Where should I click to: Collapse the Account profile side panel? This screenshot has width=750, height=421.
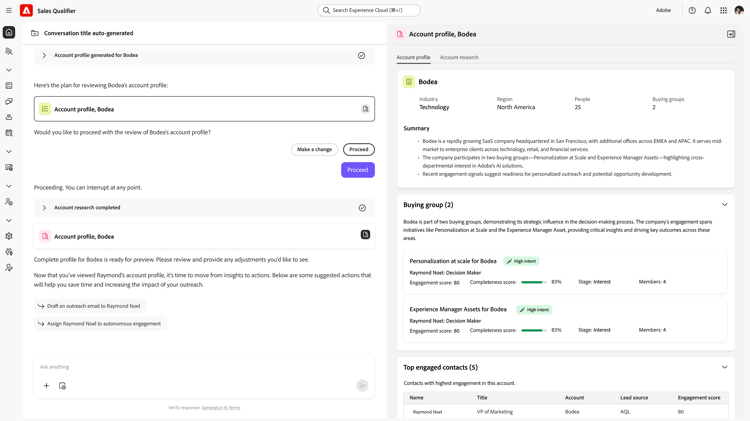[731, 34]
